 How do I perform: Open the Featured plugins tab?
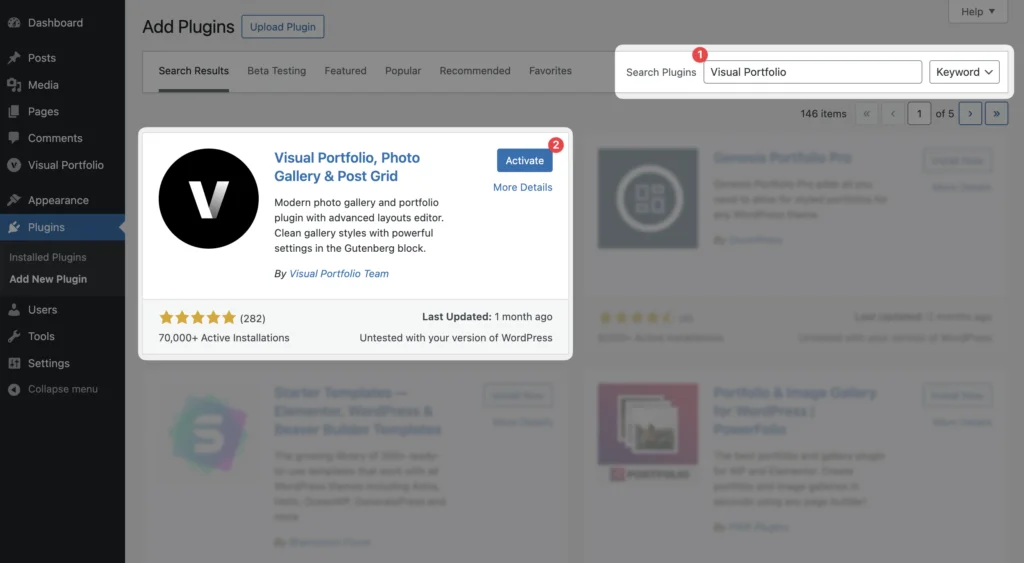[345, 71]
